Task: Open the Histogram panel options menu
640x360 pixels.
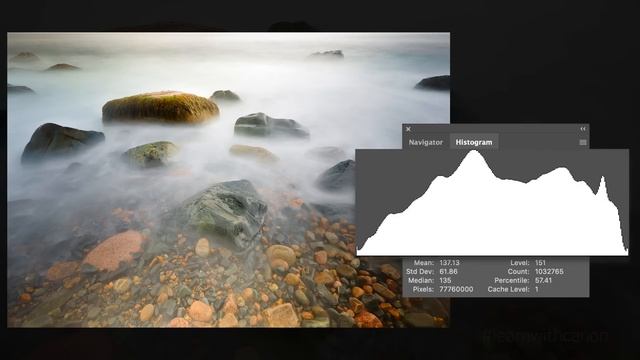Action: [x=583, y=142]
